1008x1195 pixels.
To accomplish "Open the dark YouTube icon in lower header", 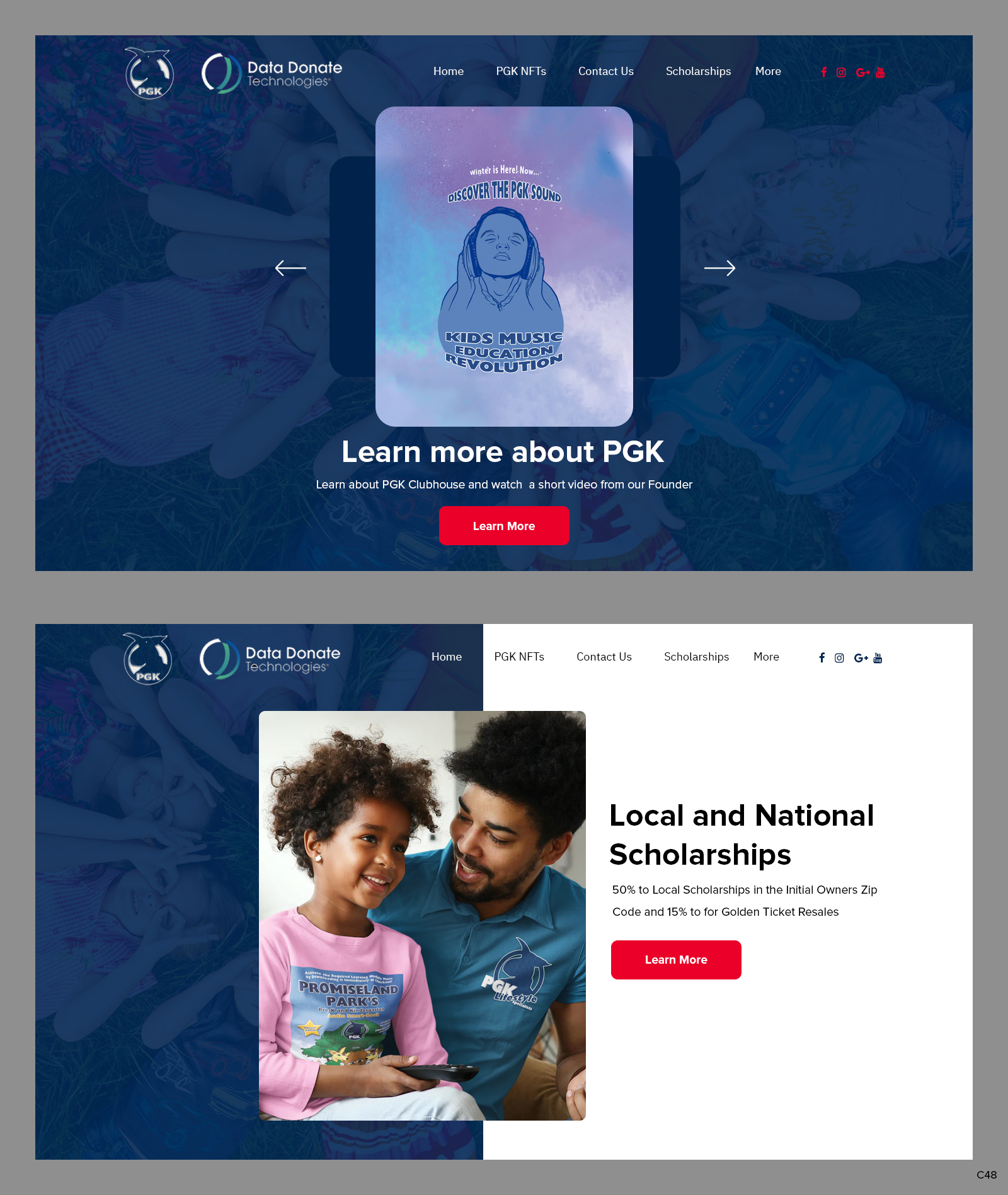I will [878, 658].
